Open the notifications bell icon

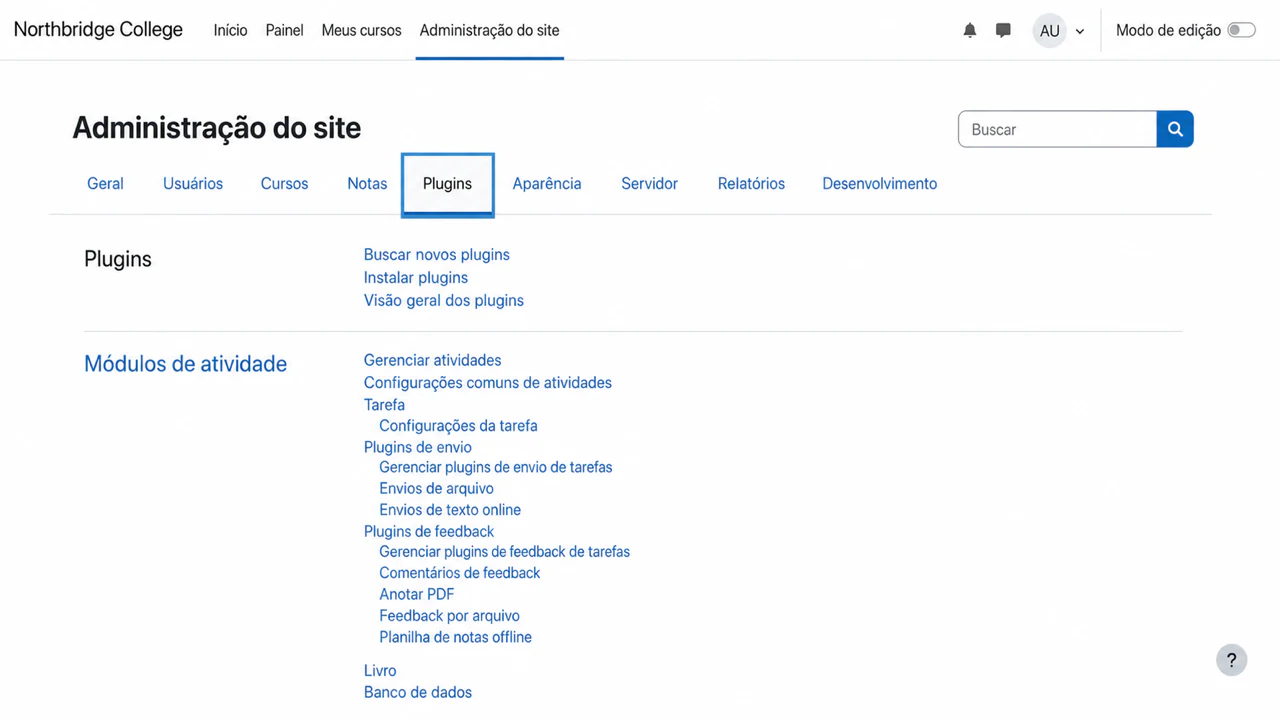[969, 30]
